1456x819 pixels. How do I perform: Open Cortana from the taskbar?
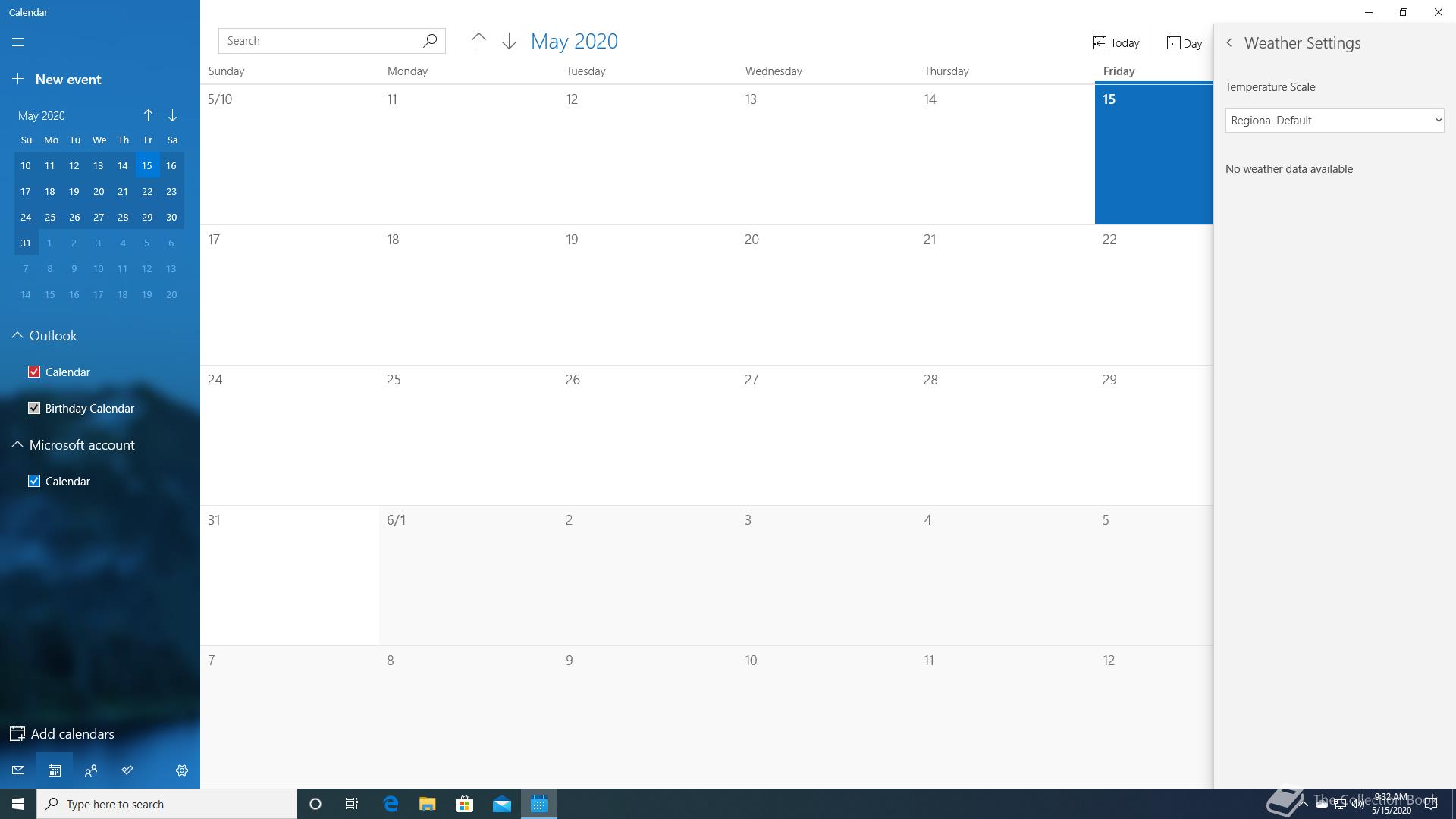point(315,804)
